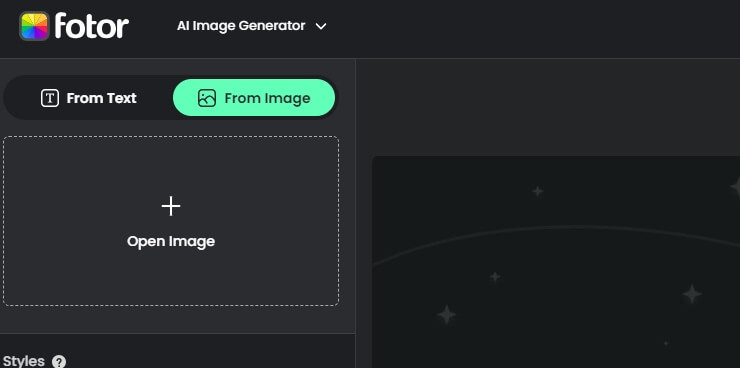Screen dimensions: 740x368
Task: Select the From Image tab
Action: [x=254, y=98]
